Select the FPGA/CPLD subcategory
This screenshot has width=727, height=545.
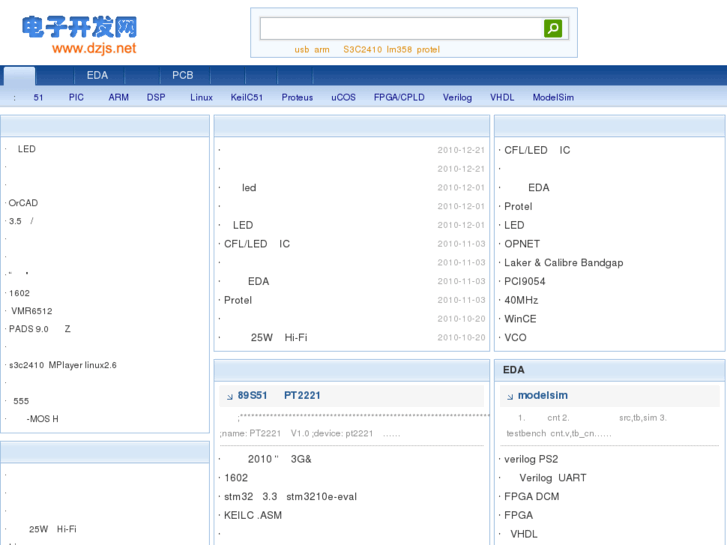399,97
